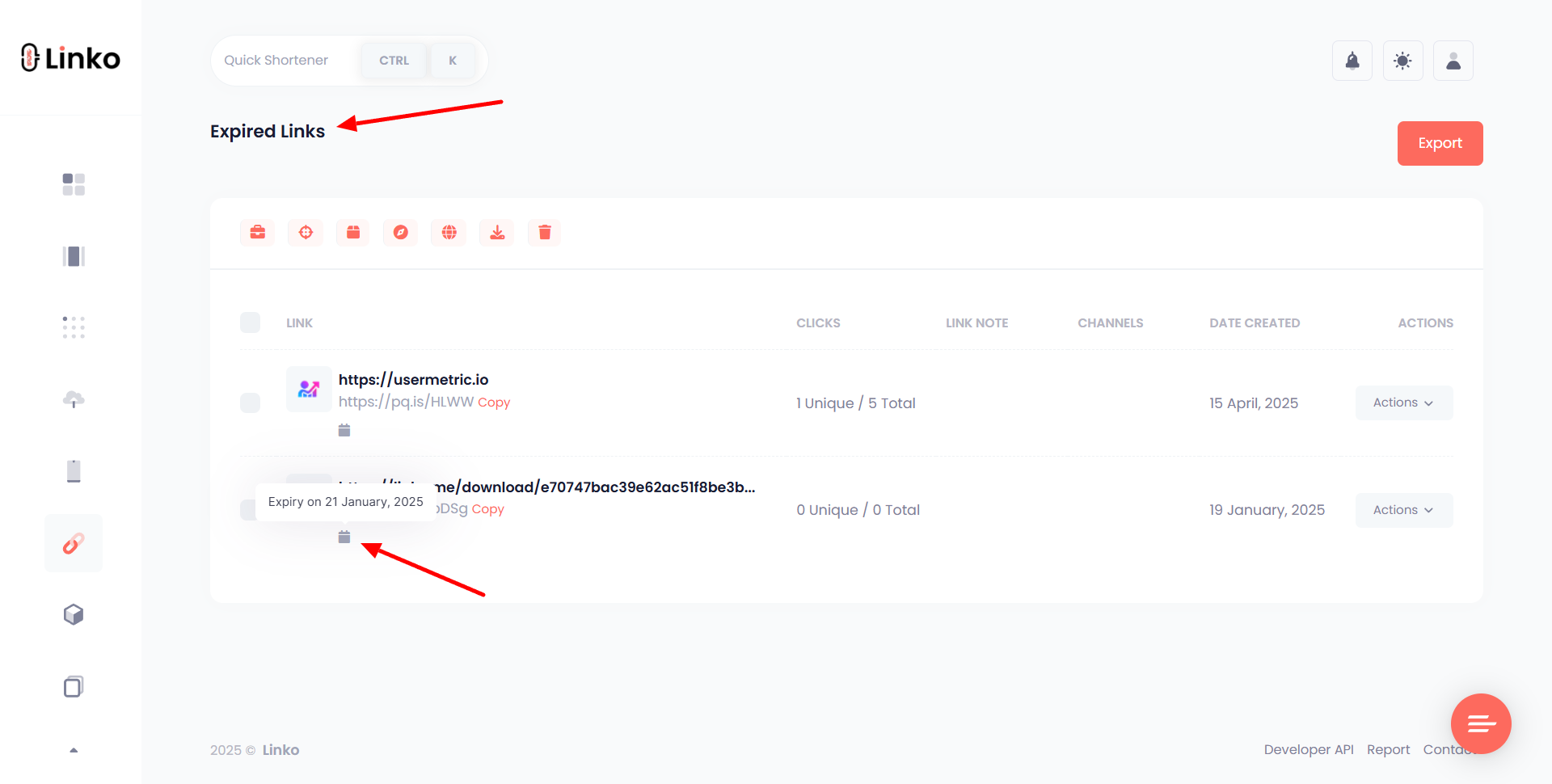Open the floating chat menu button

coord(1481,723)
